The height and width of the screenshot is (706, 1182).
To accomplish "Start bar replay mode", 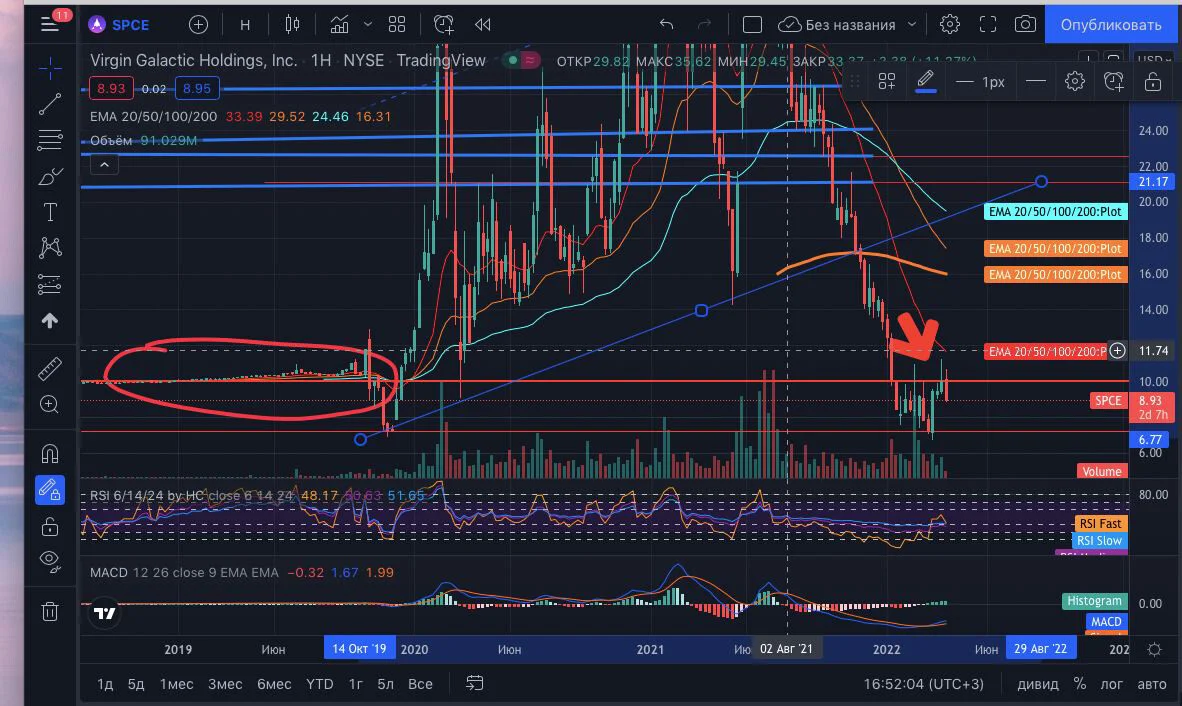I will [482, 25].
